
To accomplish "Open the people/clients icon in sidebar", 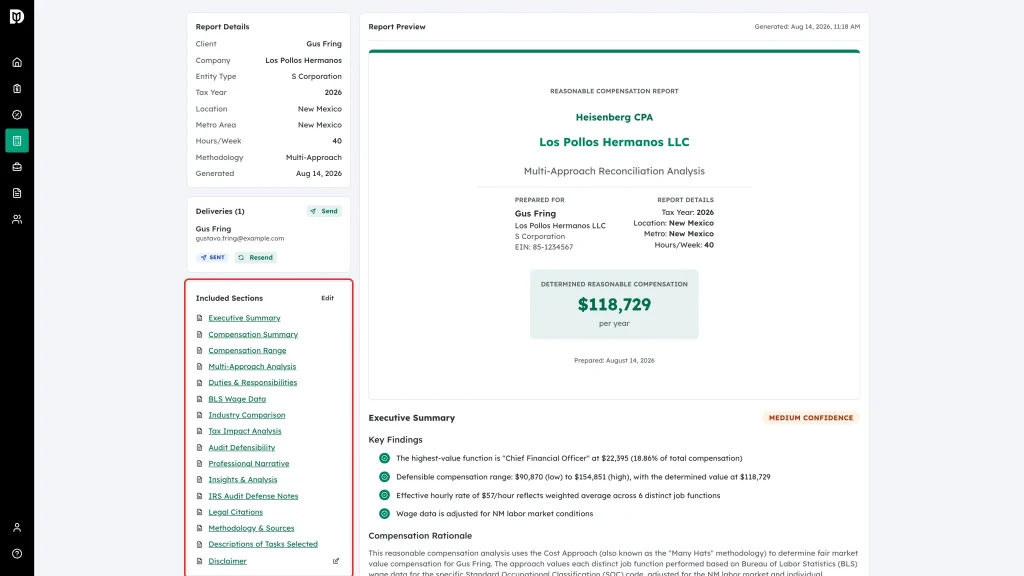I will click(17, 219).
